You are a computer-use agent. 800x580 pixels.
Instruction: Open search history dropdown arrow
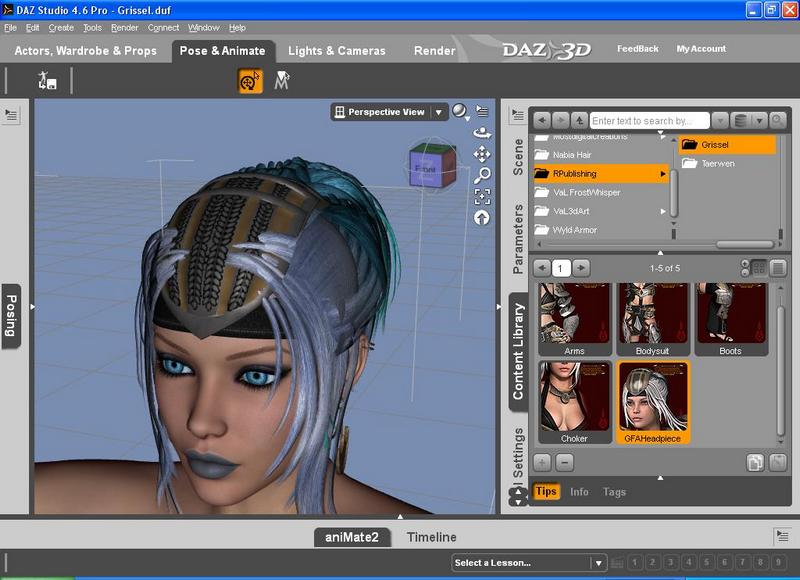(x=720, y=121)
